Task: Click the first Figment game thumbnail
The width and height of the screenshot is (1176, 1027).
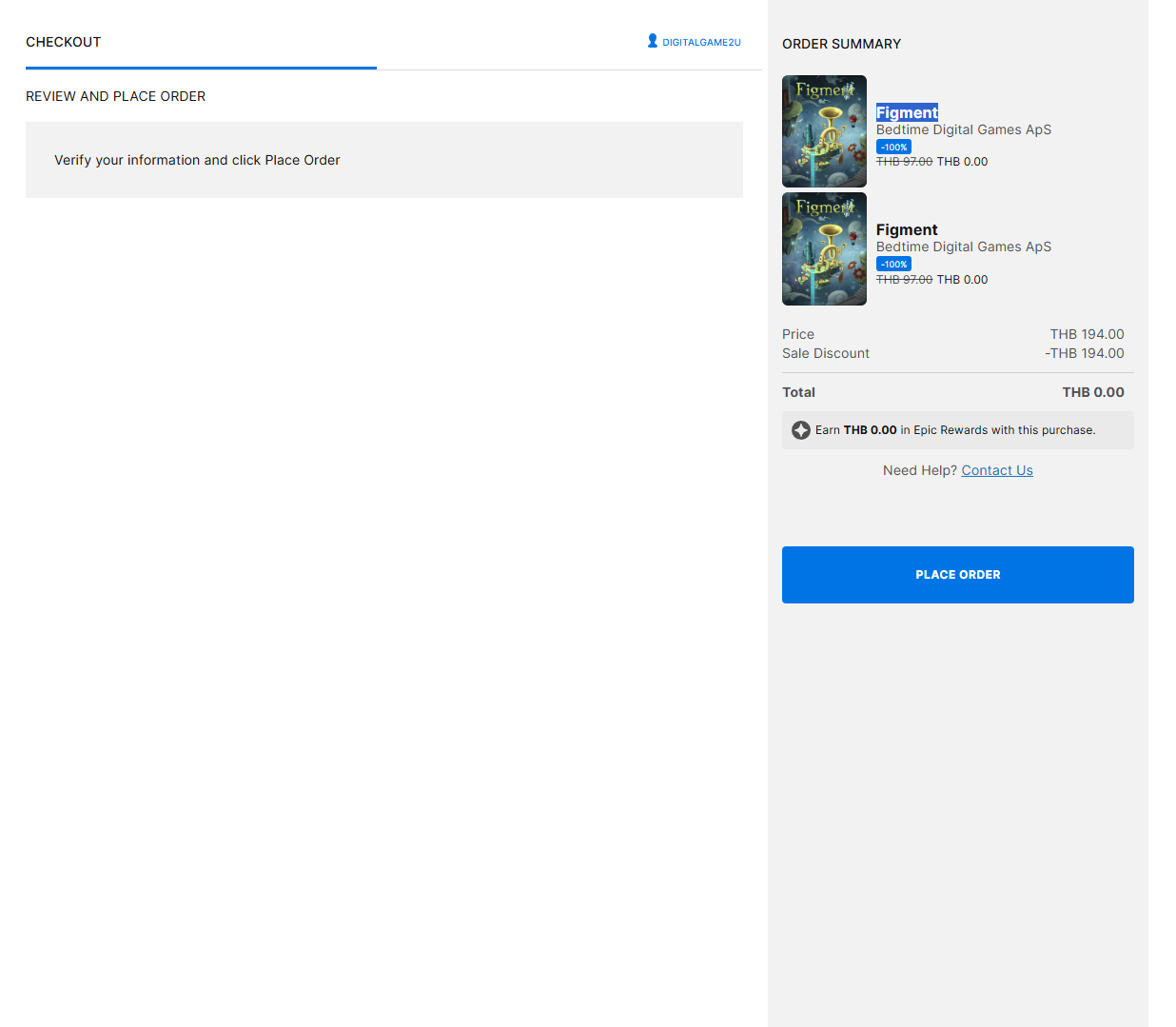Action: click(824, 131)
